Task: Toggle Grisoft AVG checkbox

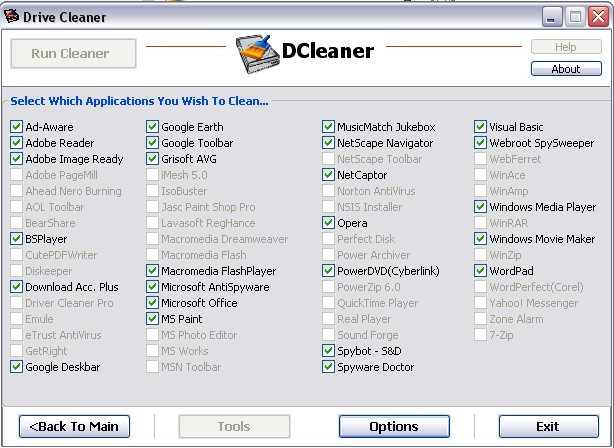Action: click(x=152, y=159)
